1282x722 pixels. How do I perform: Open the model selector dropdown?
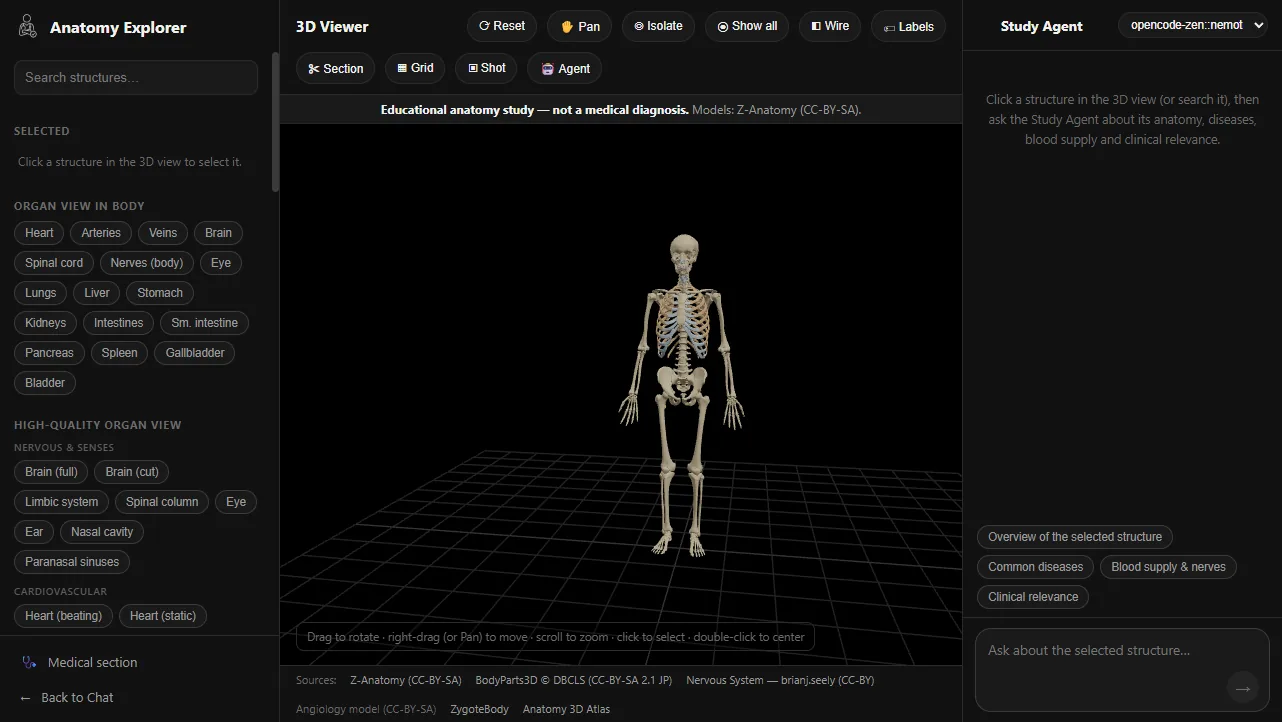coord(1193,25)
